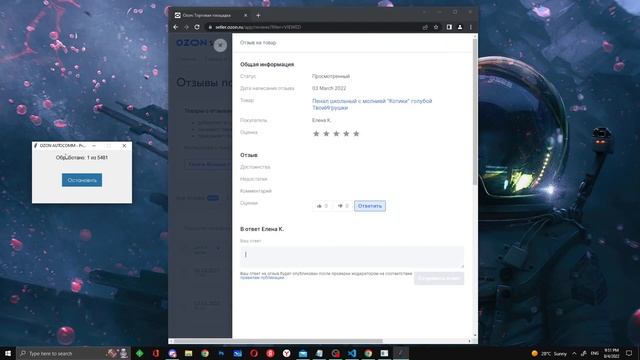Open the Windows Start menu
640x360 pixels.
(8, 353)
